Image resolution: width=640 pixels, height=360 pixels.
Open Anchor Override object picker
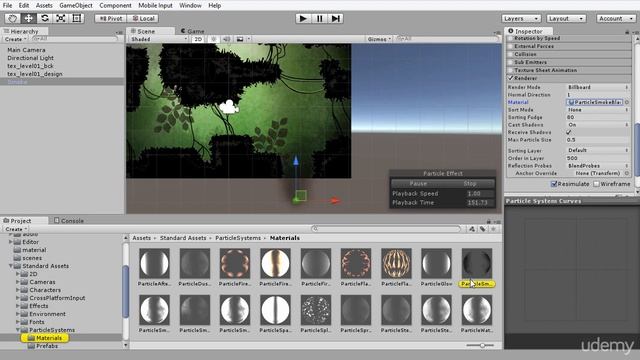tap(627, 173)
